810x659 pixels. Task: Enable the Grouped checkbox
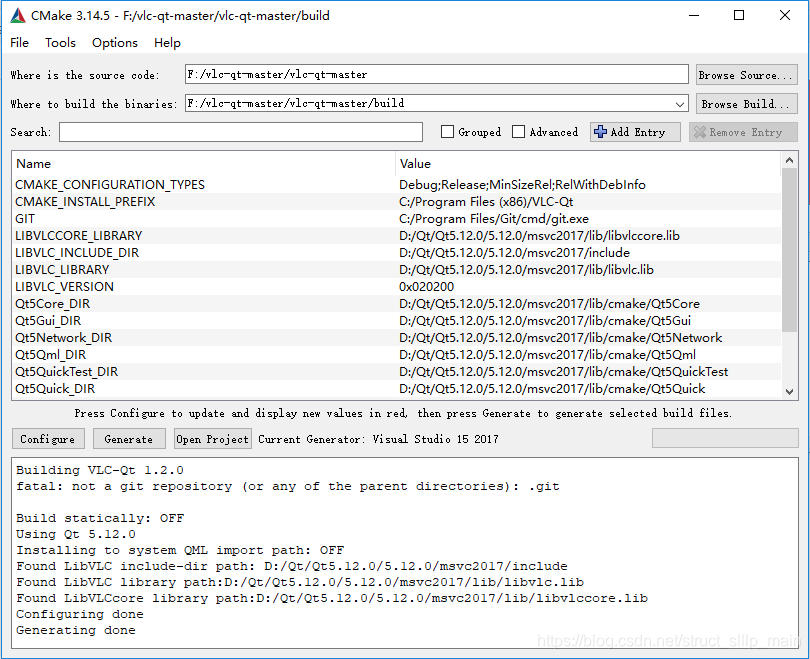pyautogui.click(x=447, y=132)
